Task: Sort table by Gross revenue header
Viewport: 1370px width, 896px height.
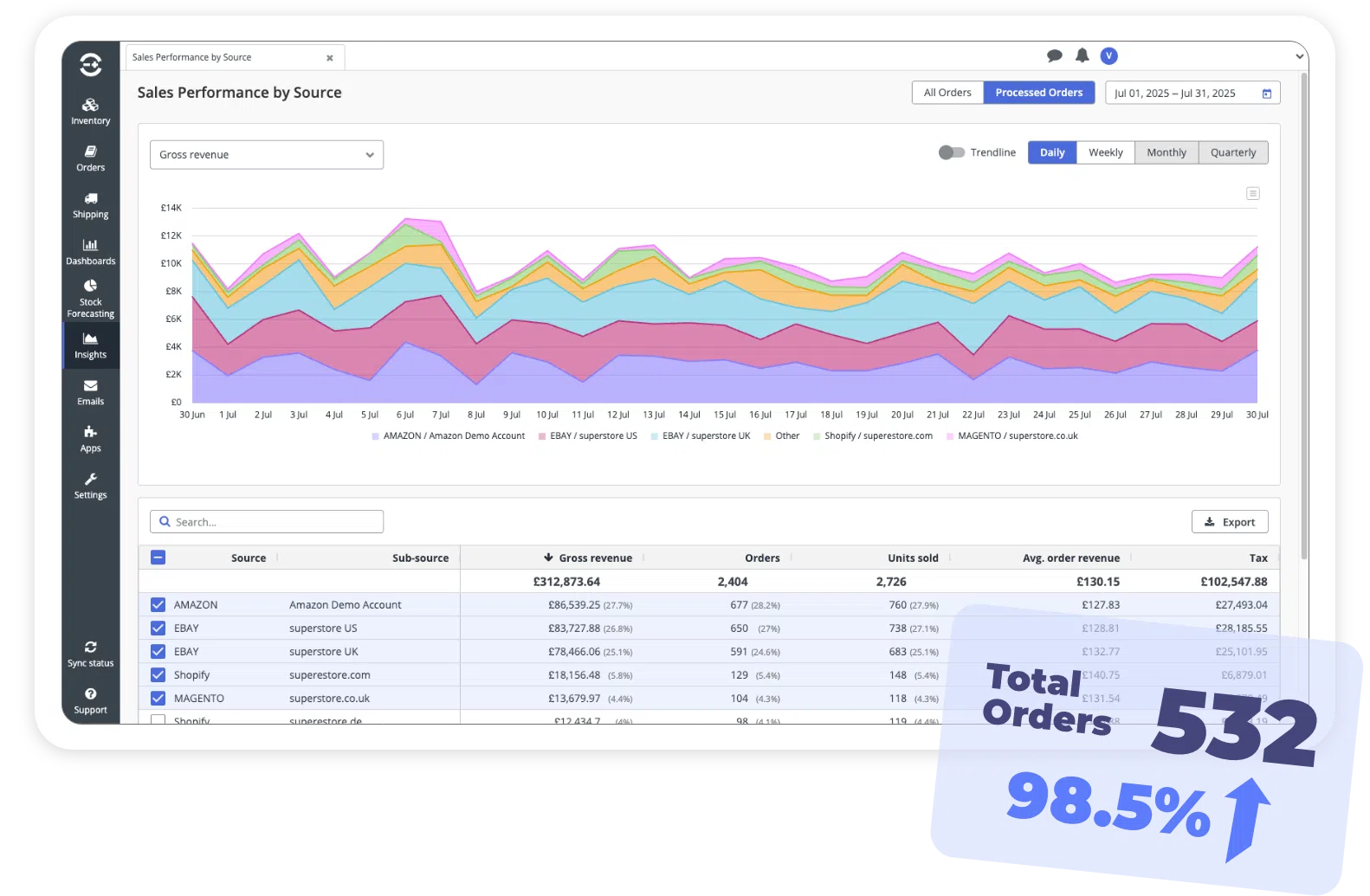Action: pos(594,558)
